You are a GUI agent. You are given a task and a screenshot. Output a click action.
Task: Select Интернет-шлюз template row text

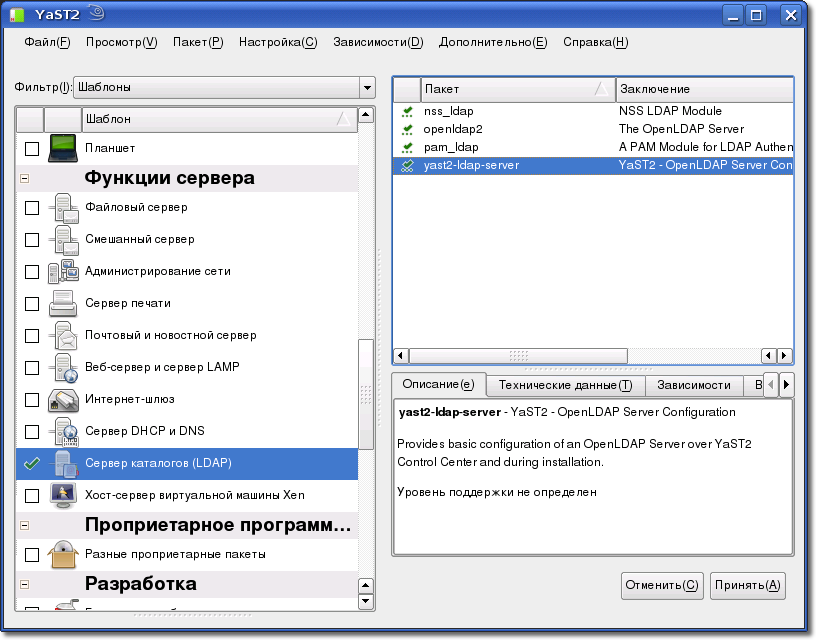[x=130, y=399]
